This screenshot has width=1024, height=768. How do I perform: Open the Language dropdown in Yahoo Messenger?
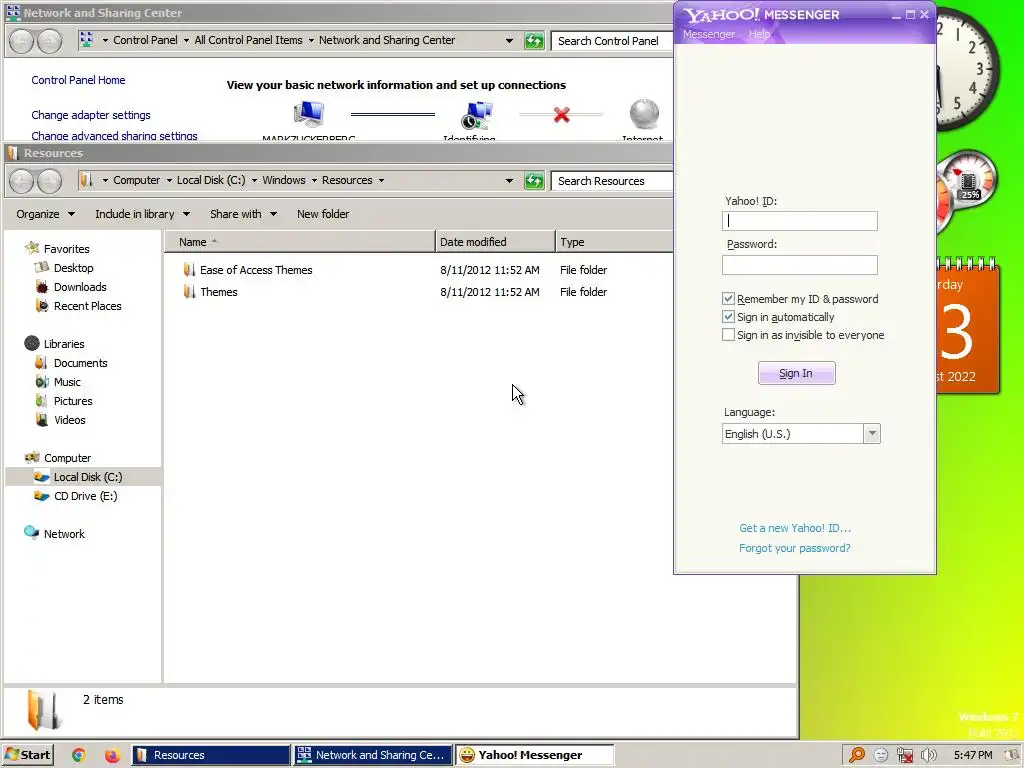pos(872,434)
